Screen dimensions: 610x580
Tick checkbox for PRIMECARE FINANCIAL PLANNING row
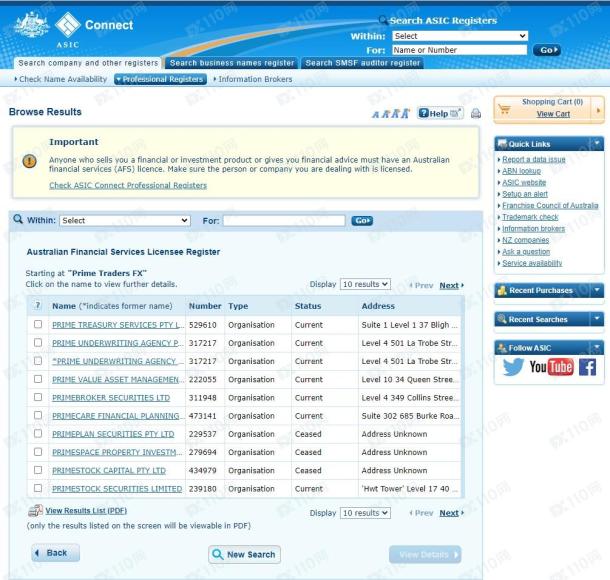38,415
